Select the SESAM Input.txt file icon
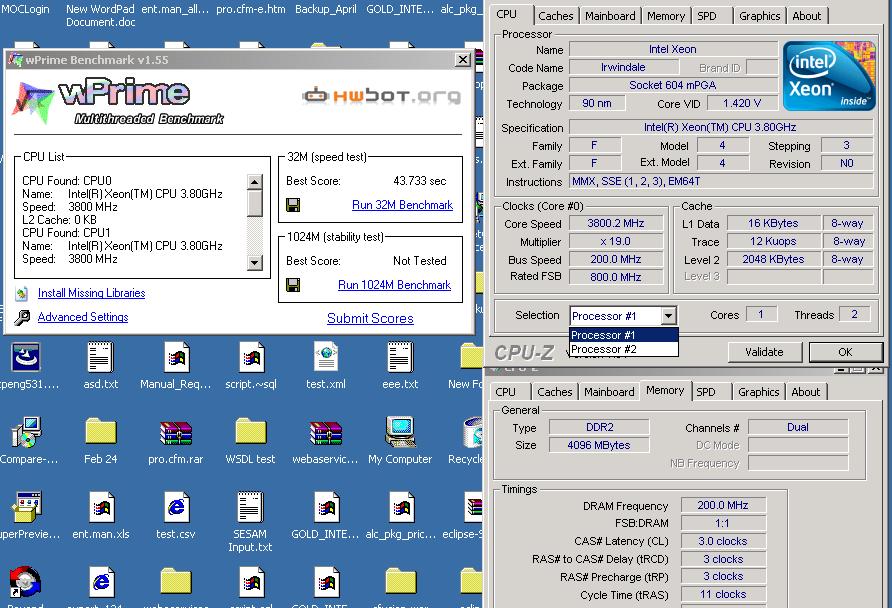 250,507
